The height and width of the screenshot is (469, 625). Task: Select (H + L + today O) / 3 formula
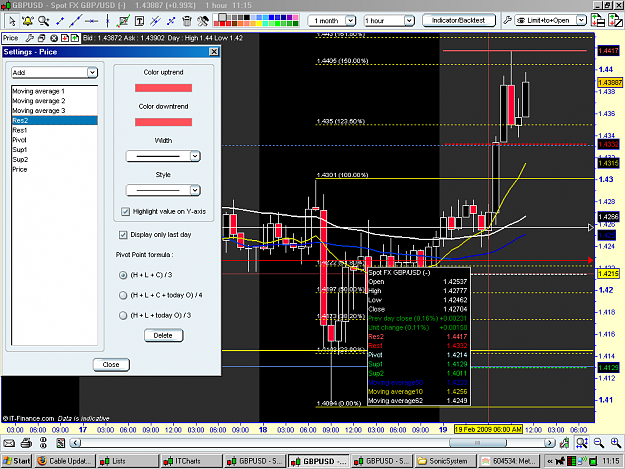click(123, 316)
